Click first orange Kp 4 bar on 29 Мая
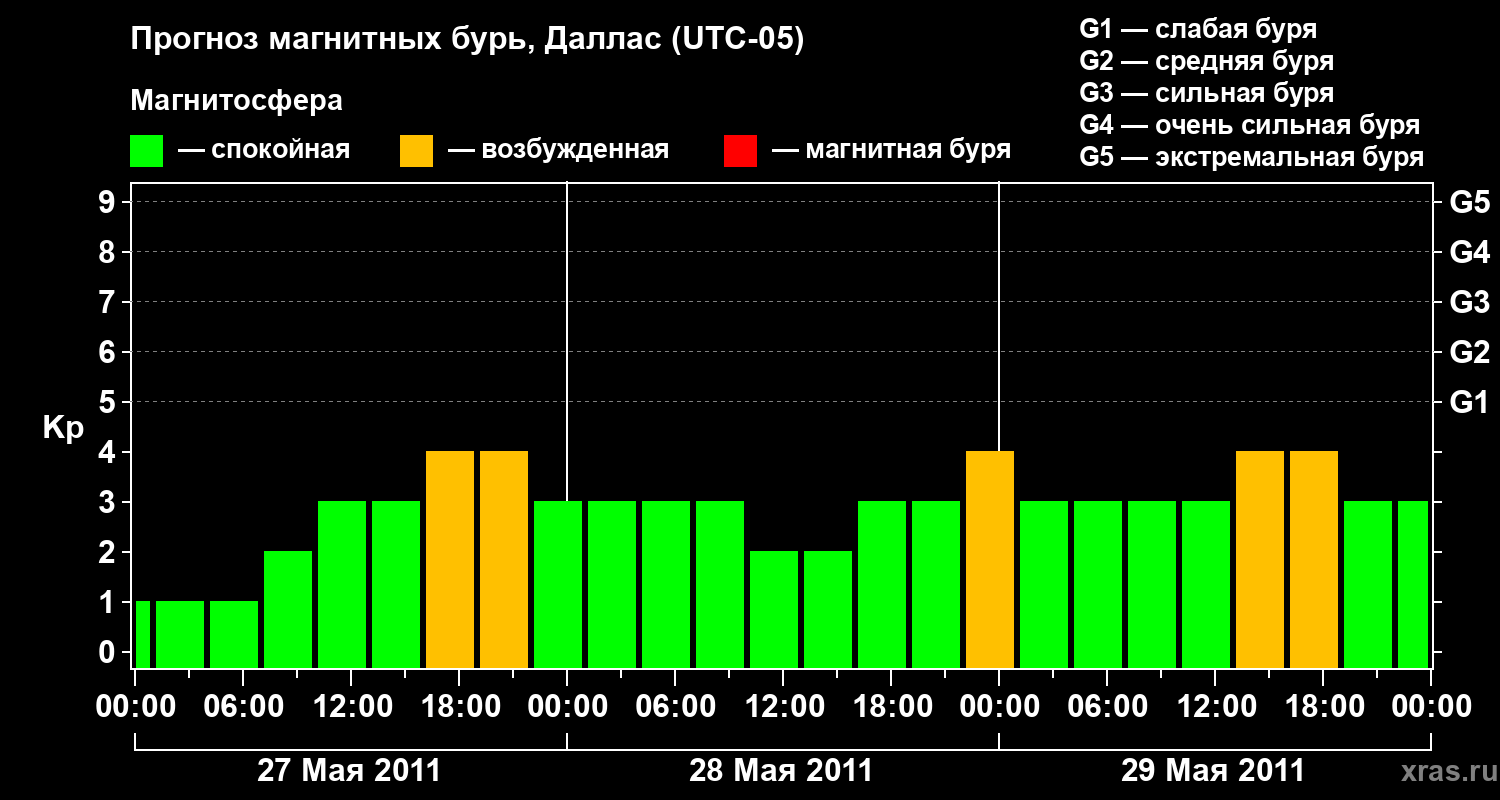The width and height of the screenshot is (1500, 800). click(1260, 559)
